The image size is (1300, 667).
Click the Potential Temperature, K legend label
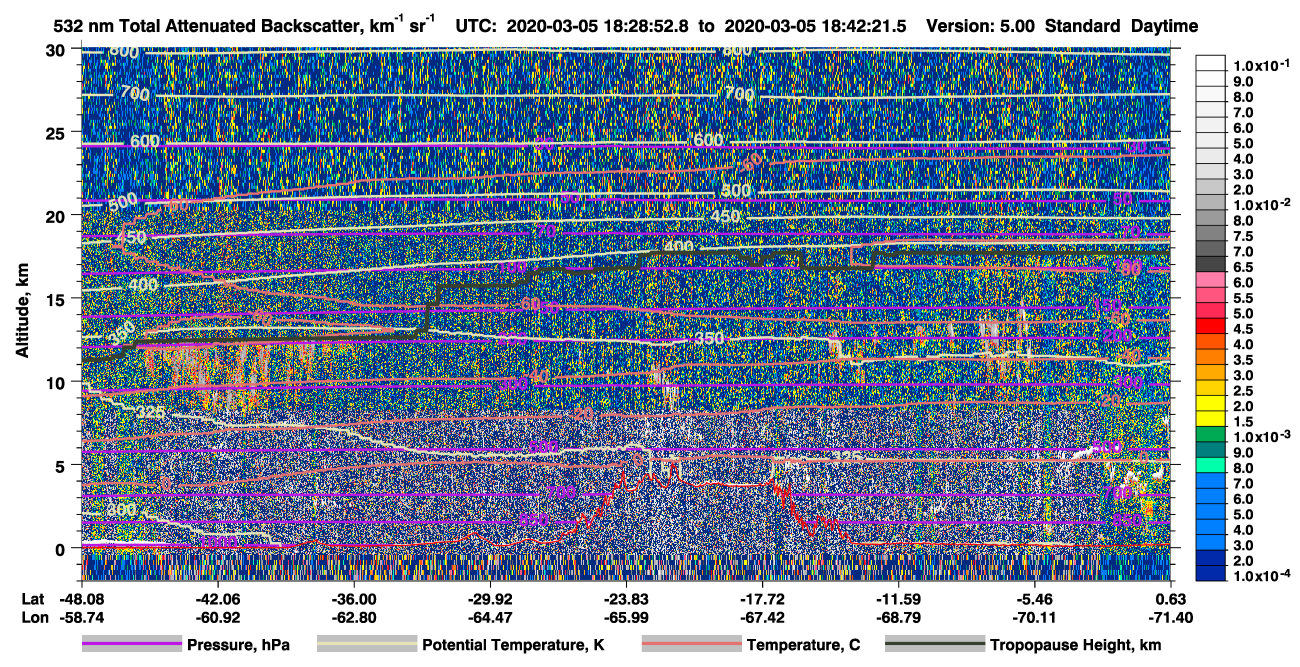pos(513,645)
